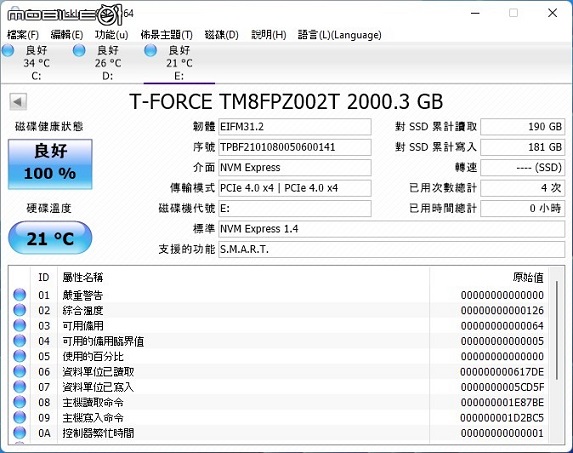Click total host writes value 181 GB
Viewport: 573px width, 453px height.
point(523,147)
